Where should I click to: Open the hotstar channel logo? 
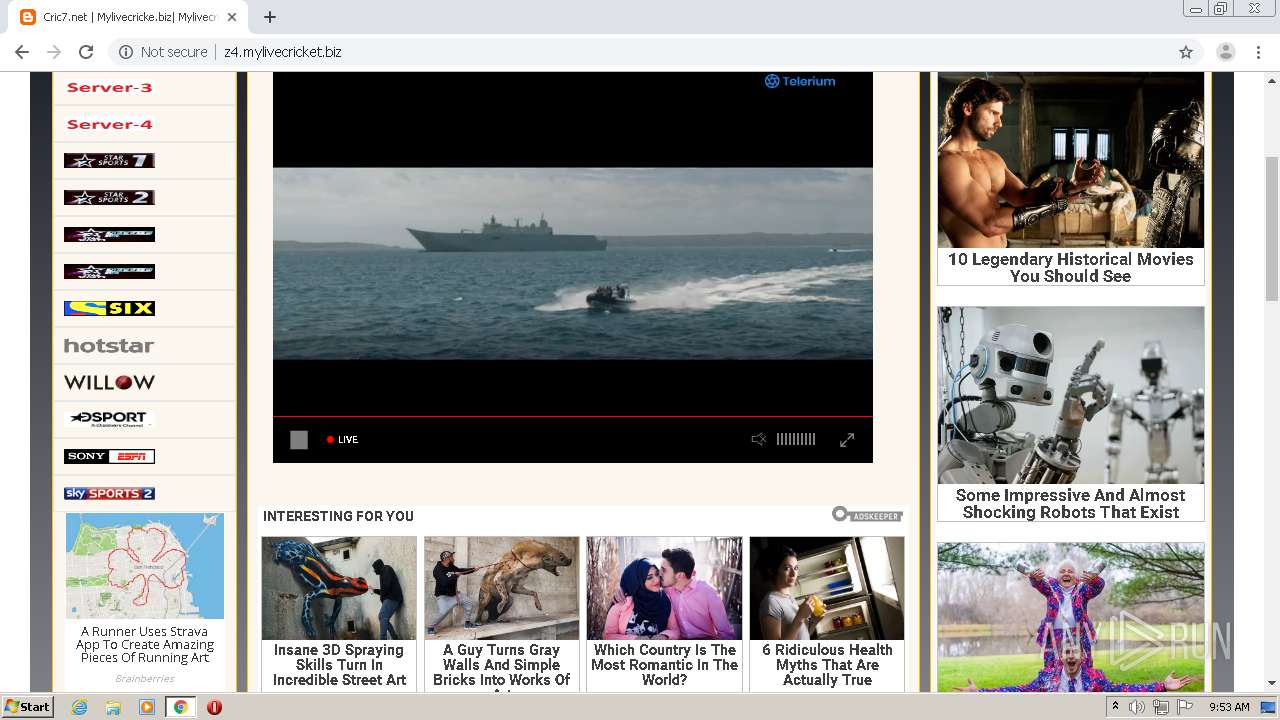click(x=109, y=346)
